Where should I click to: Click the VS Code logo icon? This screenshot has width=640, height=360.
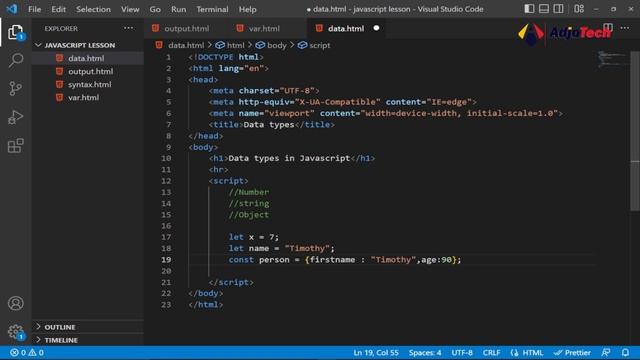[x=12, y=9]
